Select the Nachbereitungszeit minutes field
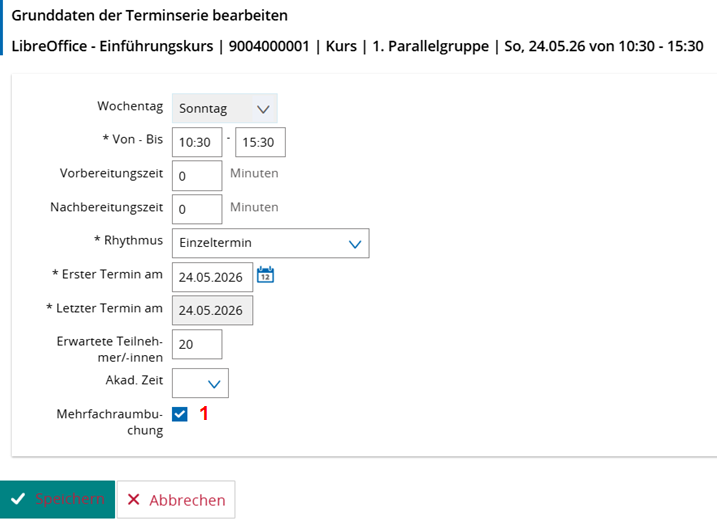 click(197, 209)
